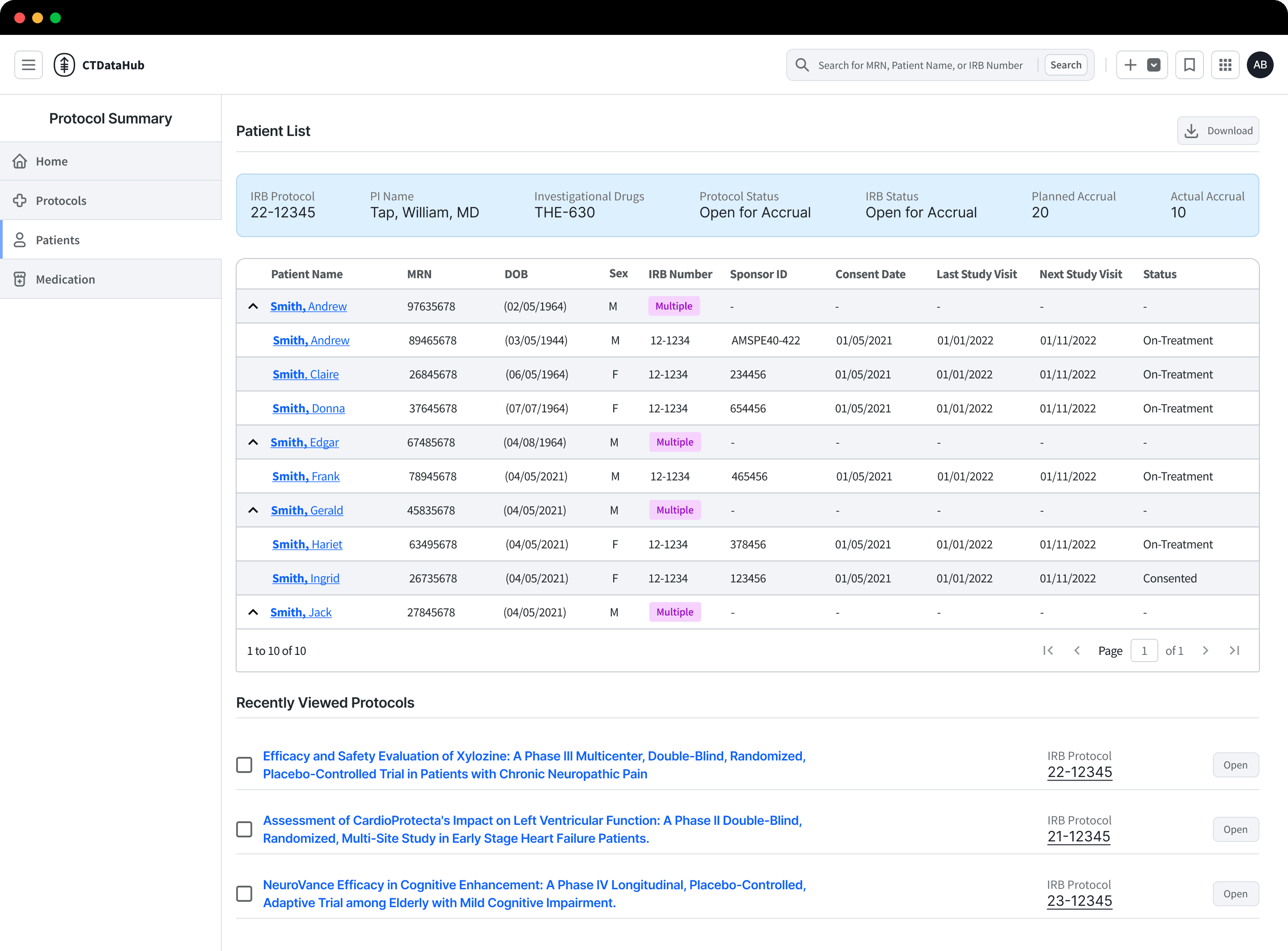Click the CTDataHub logo icon

coord(64,65)
